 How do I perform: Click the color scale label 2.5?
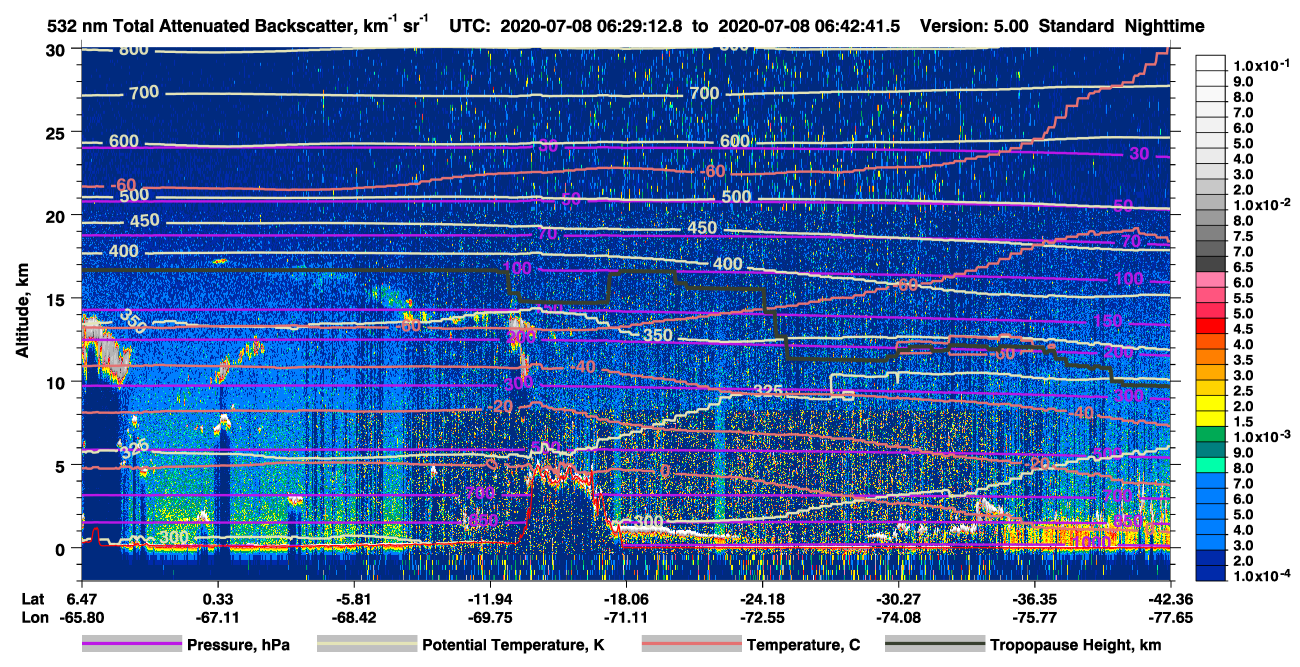[1243, 391]
